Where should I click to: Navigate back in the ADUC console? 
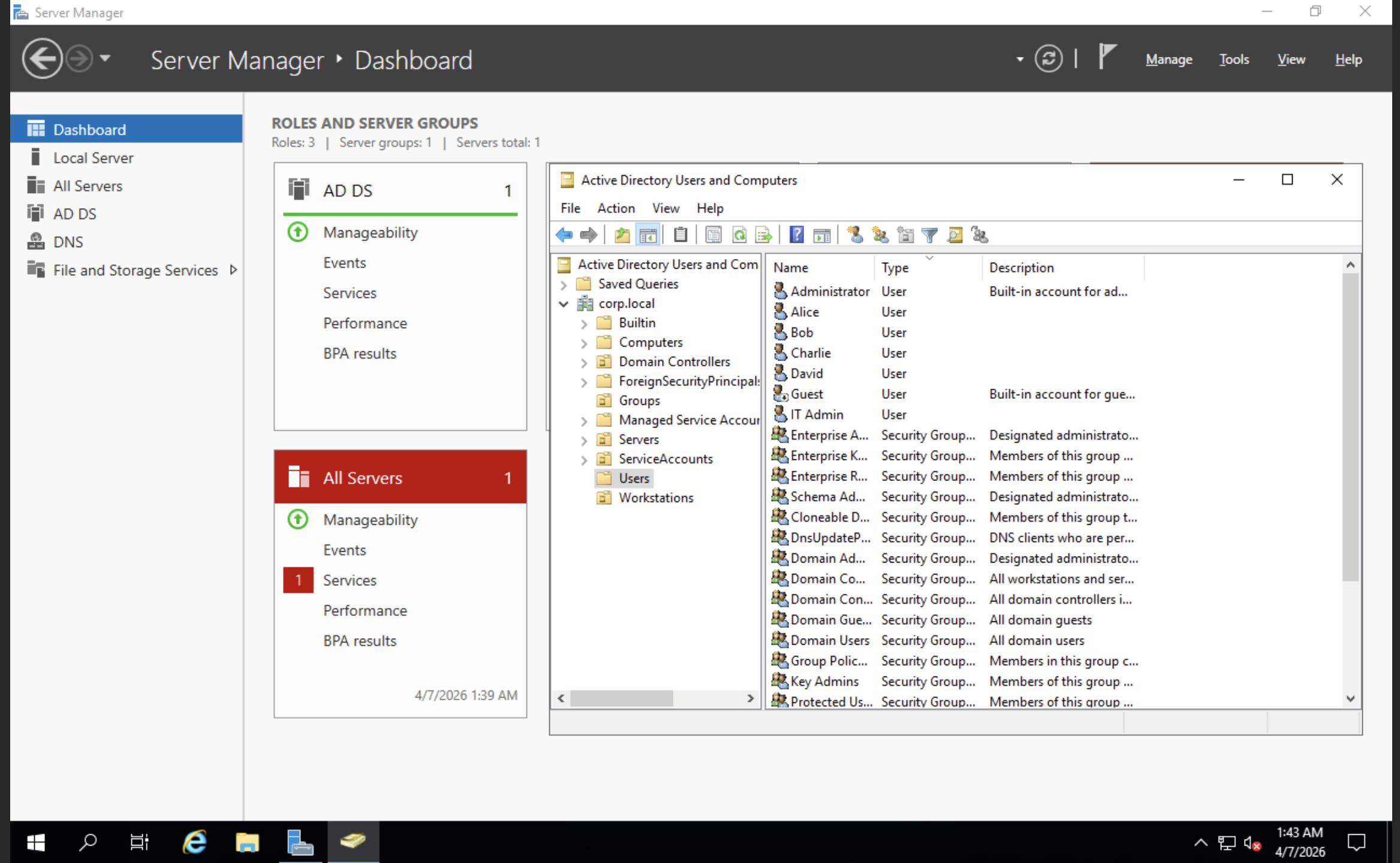pos(564,234)
